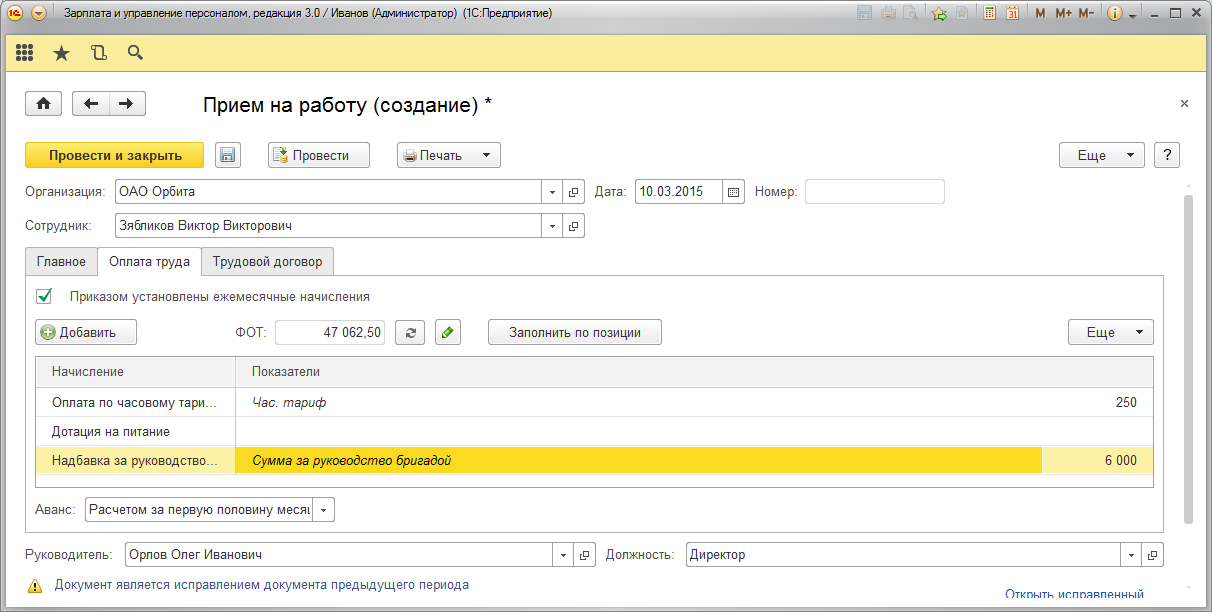Focus the Номер input field

pos(875,192)
